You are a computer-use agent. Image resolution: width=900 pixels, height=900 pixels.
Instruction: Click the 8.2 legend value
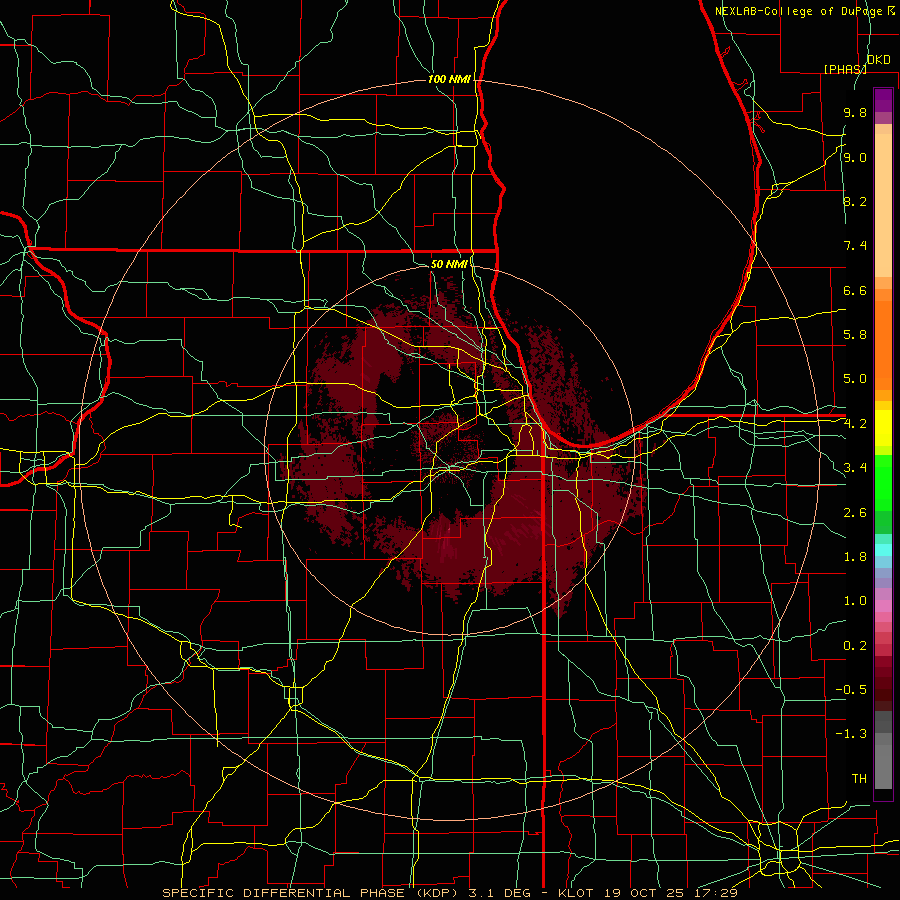pos(855,201)
